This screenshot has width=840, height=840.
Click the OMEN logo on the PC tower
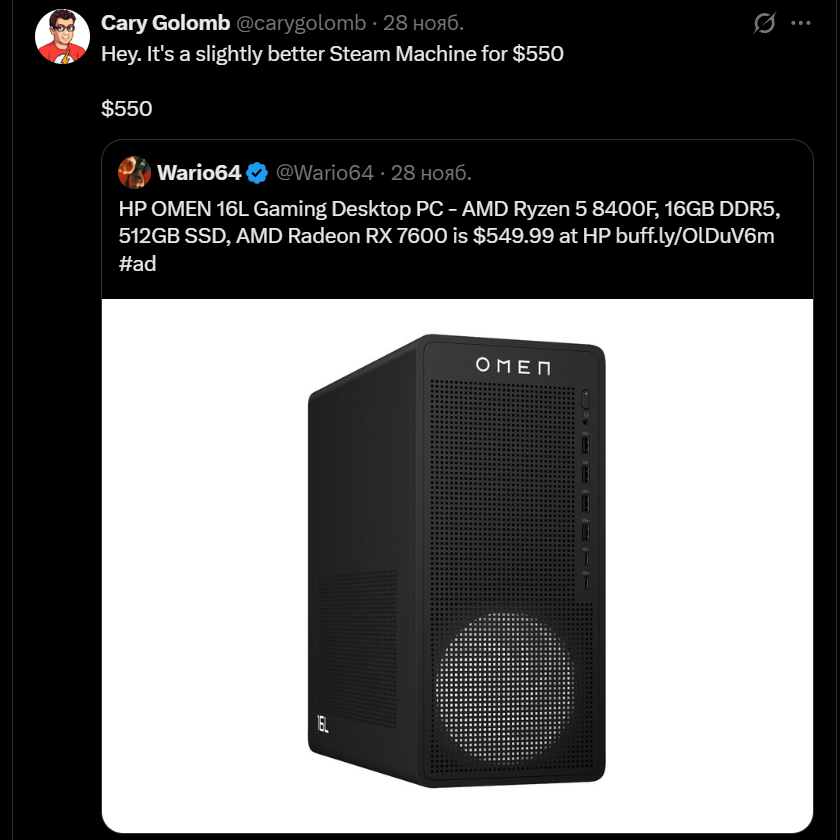pyautogui.click(x=512, y=366)
